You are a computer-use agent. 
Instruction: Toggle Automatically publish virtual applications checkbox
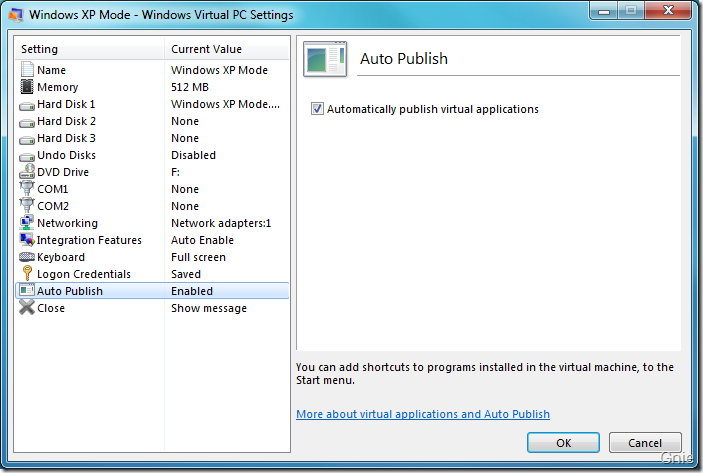[x=318, y=109]
